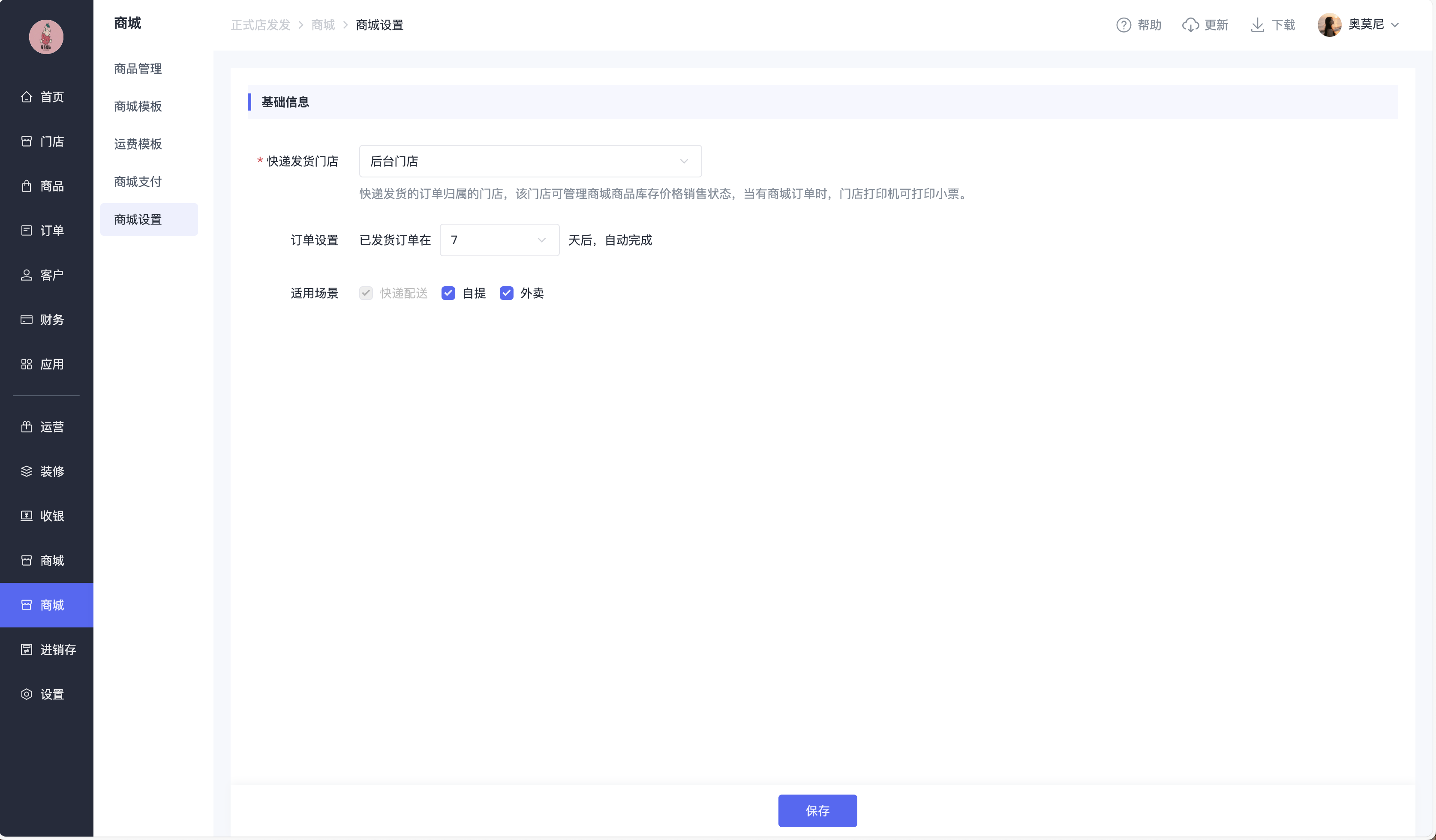The width and height of the screenshot is (1436, 840).
Task: Click the 设置 settings icon
Action: pos(26,694)
